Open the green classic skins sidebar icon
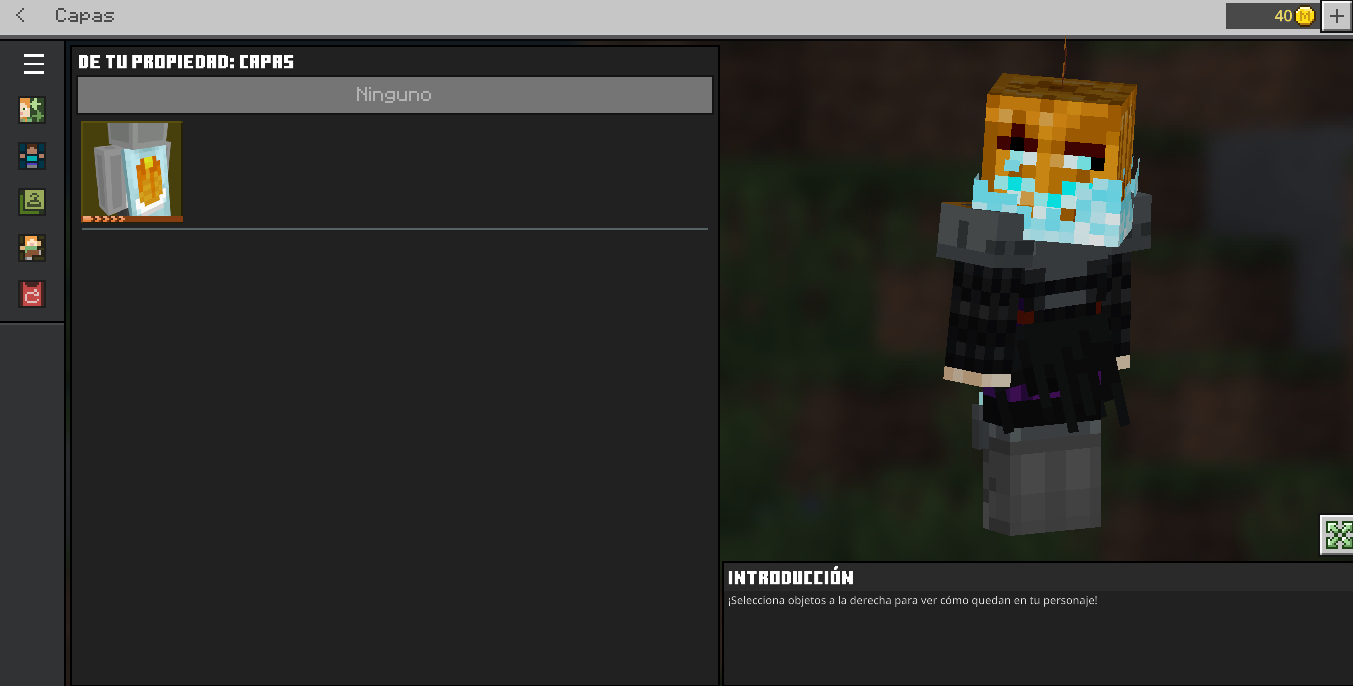Viewport: 1353px width, 686px height. [x=32, y=202]
